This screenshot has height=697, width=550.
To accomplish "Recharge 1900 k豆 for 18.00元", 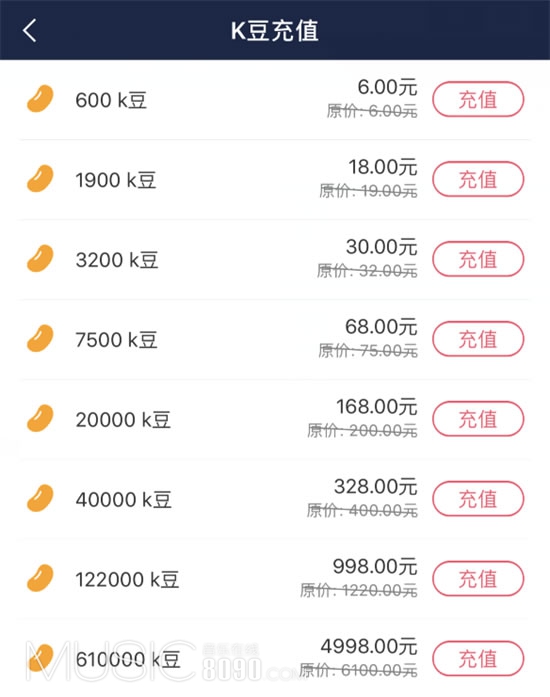I will tap(478, 179).
